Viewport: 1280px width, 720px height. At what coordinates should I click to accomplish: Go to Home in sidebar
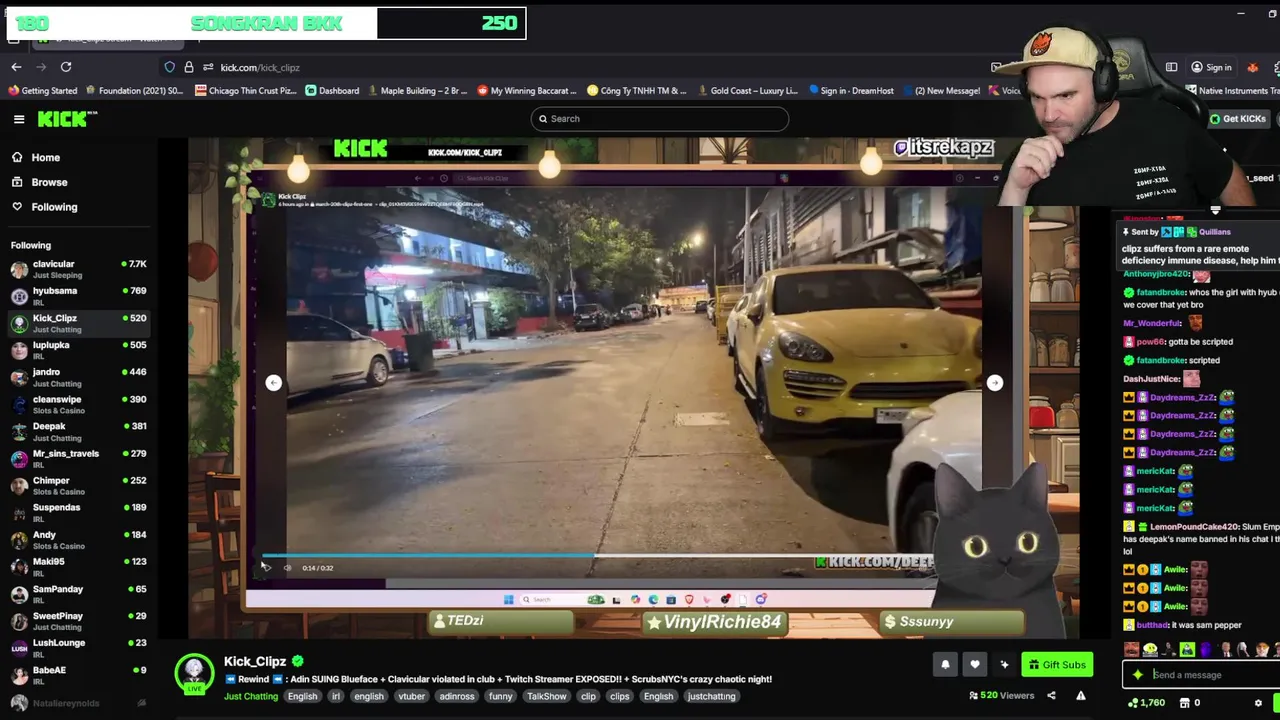(x=36, y=157)
